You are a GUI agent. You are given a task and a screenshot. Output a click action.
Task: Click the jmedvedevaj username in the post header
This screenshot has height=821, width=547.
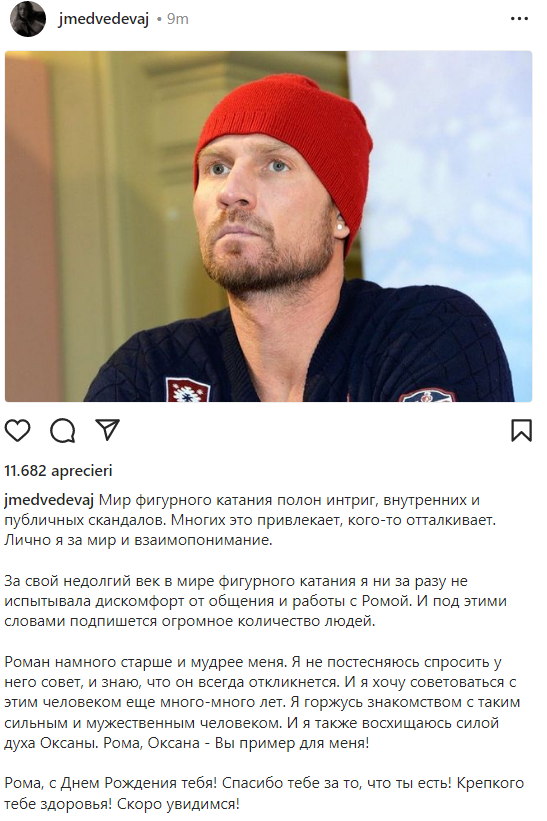104,19
